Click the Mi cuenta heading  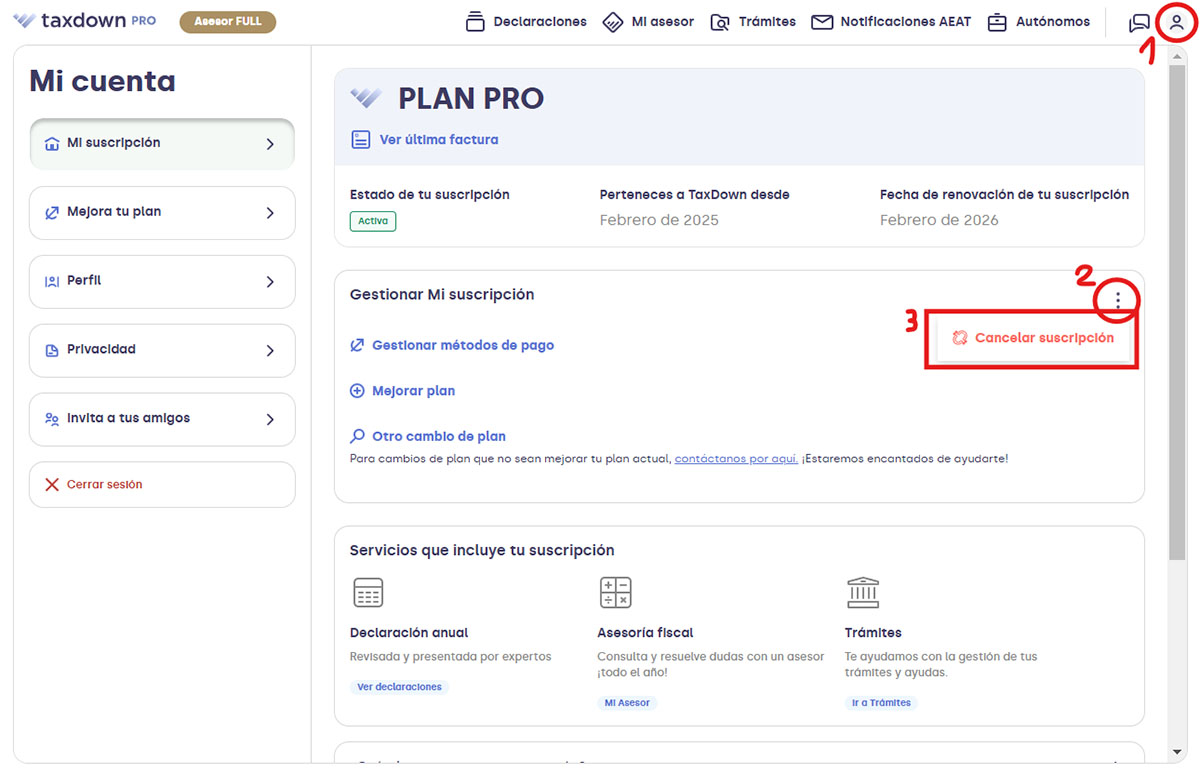(102, 81)
